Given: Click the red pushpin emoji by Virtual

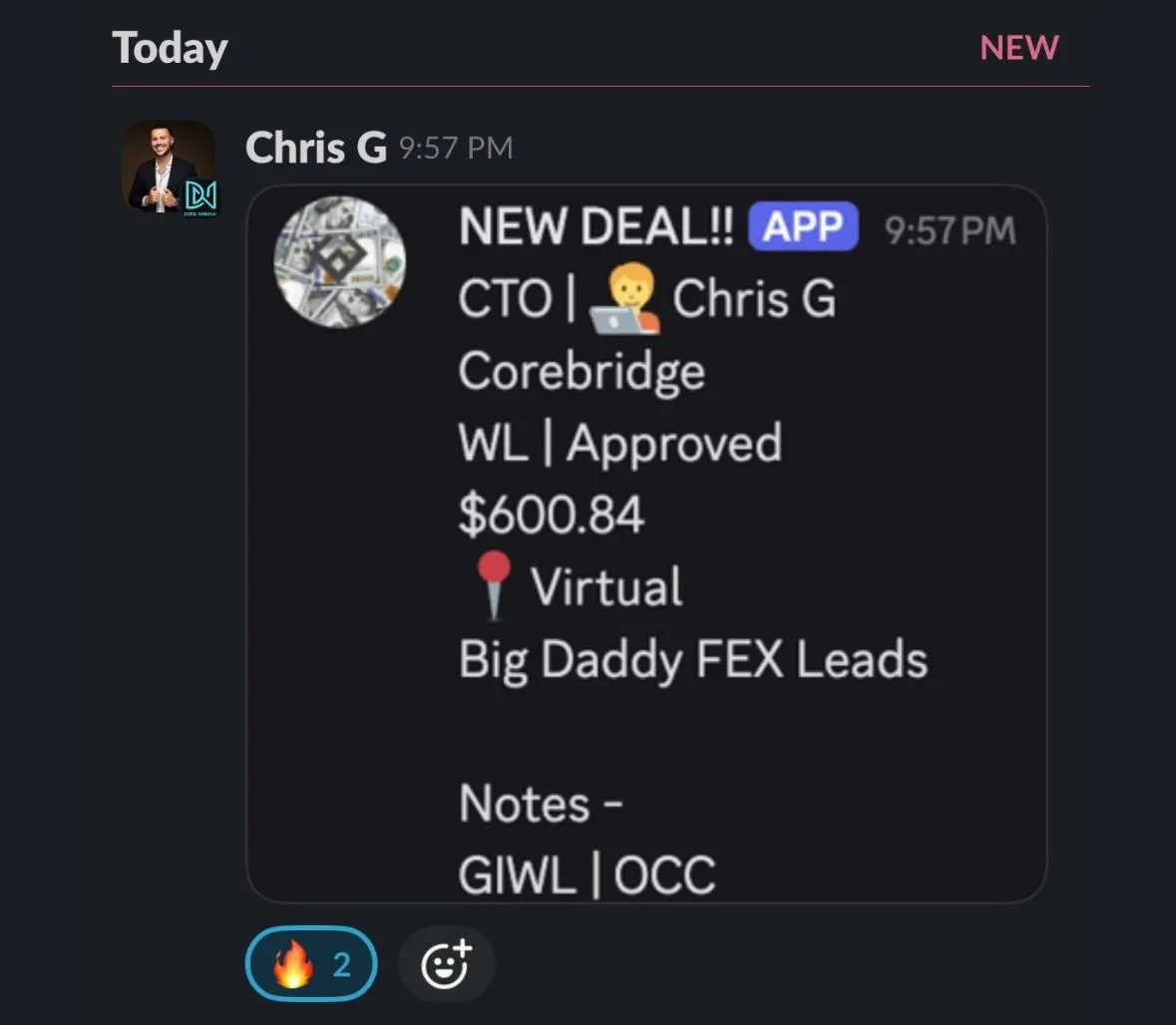Looking at the screenshot, I should tap(493, 585).
